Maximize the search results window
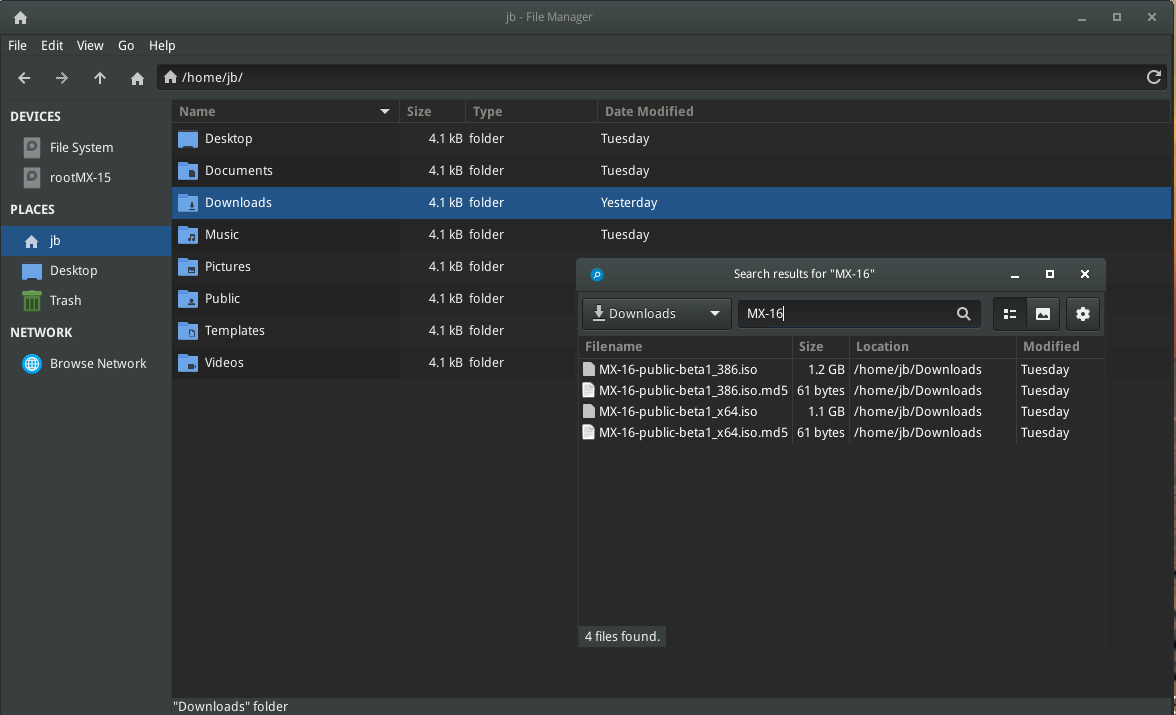The width and height of the screenshot is (1176, 715). pos(1050,275)
